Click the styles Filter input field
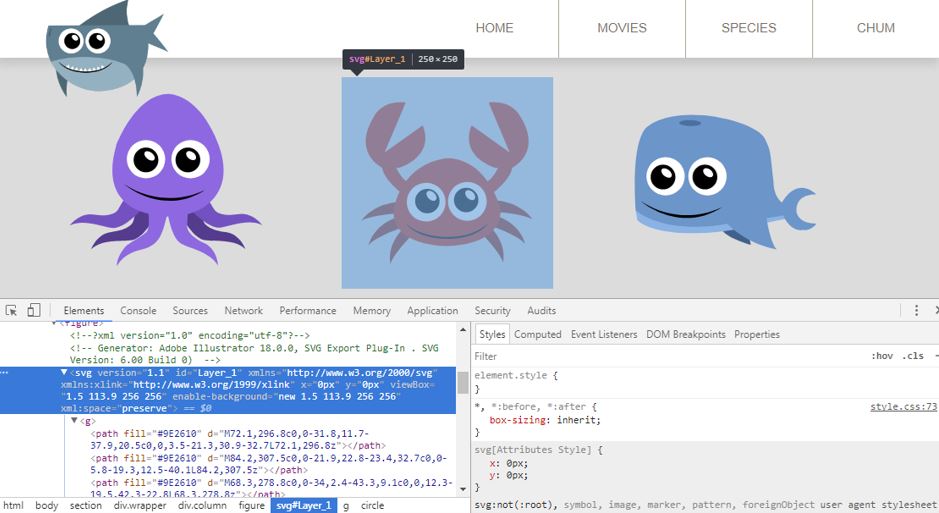Viewport: 939px width, 513px height. 660,356
